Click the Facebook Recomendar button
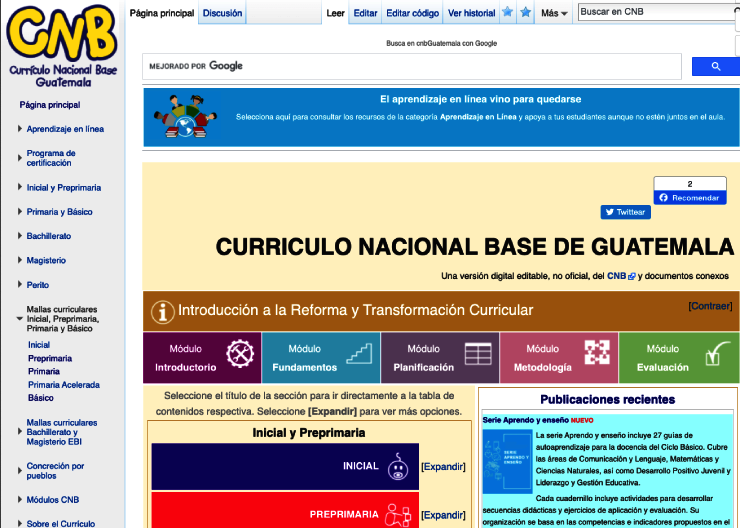This screenshot has width=740, height=528. [690, 198]
